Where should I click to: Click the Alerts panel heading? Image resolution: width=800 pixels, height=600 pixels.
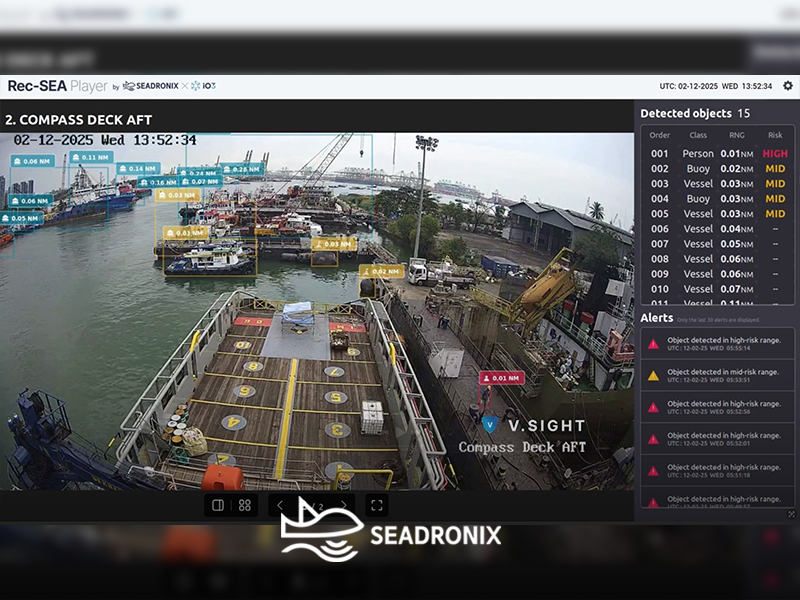coord(657,318)
